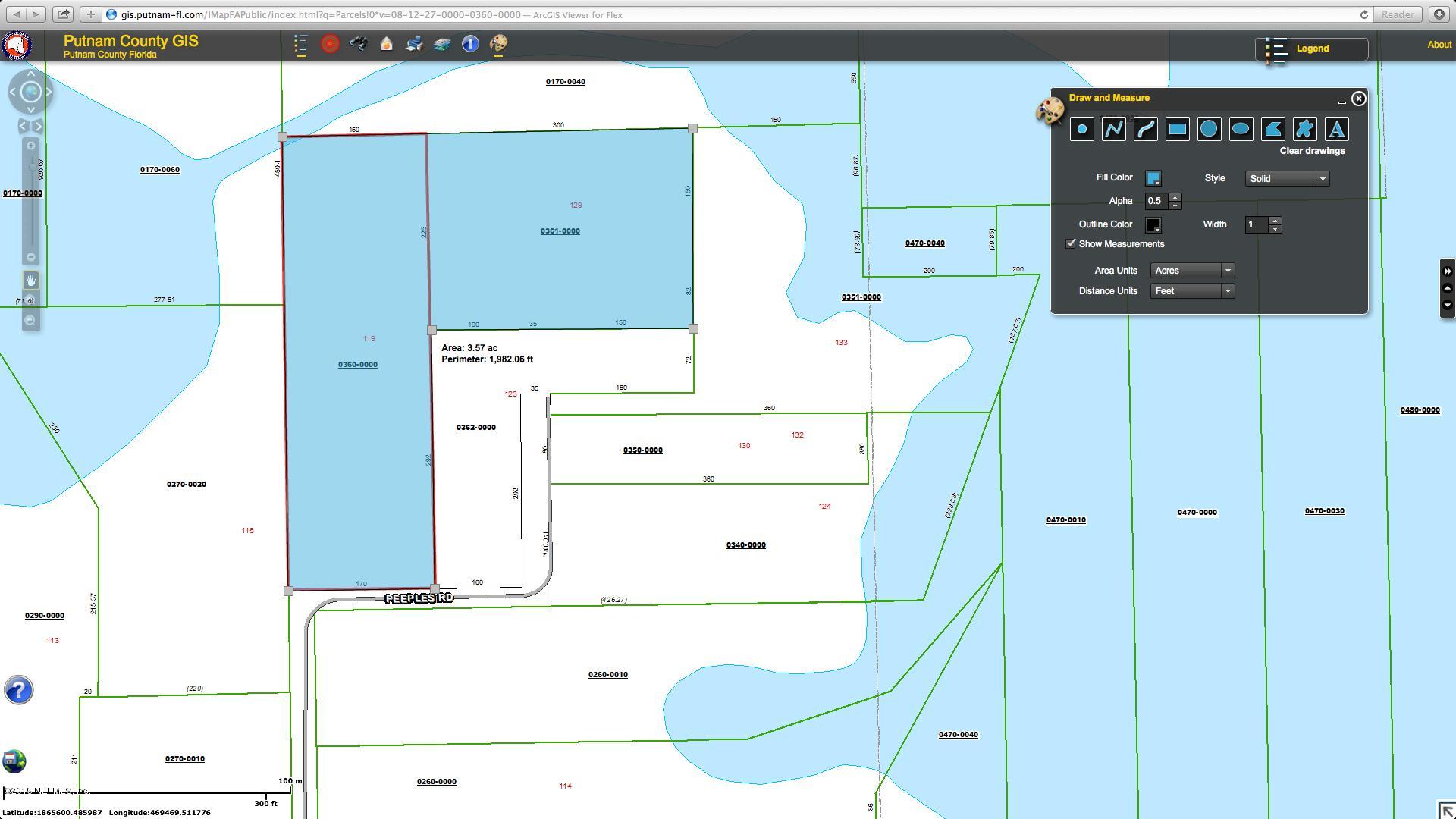
Task: Click the house-shaped toolbar icon
Action: (386, 44)
